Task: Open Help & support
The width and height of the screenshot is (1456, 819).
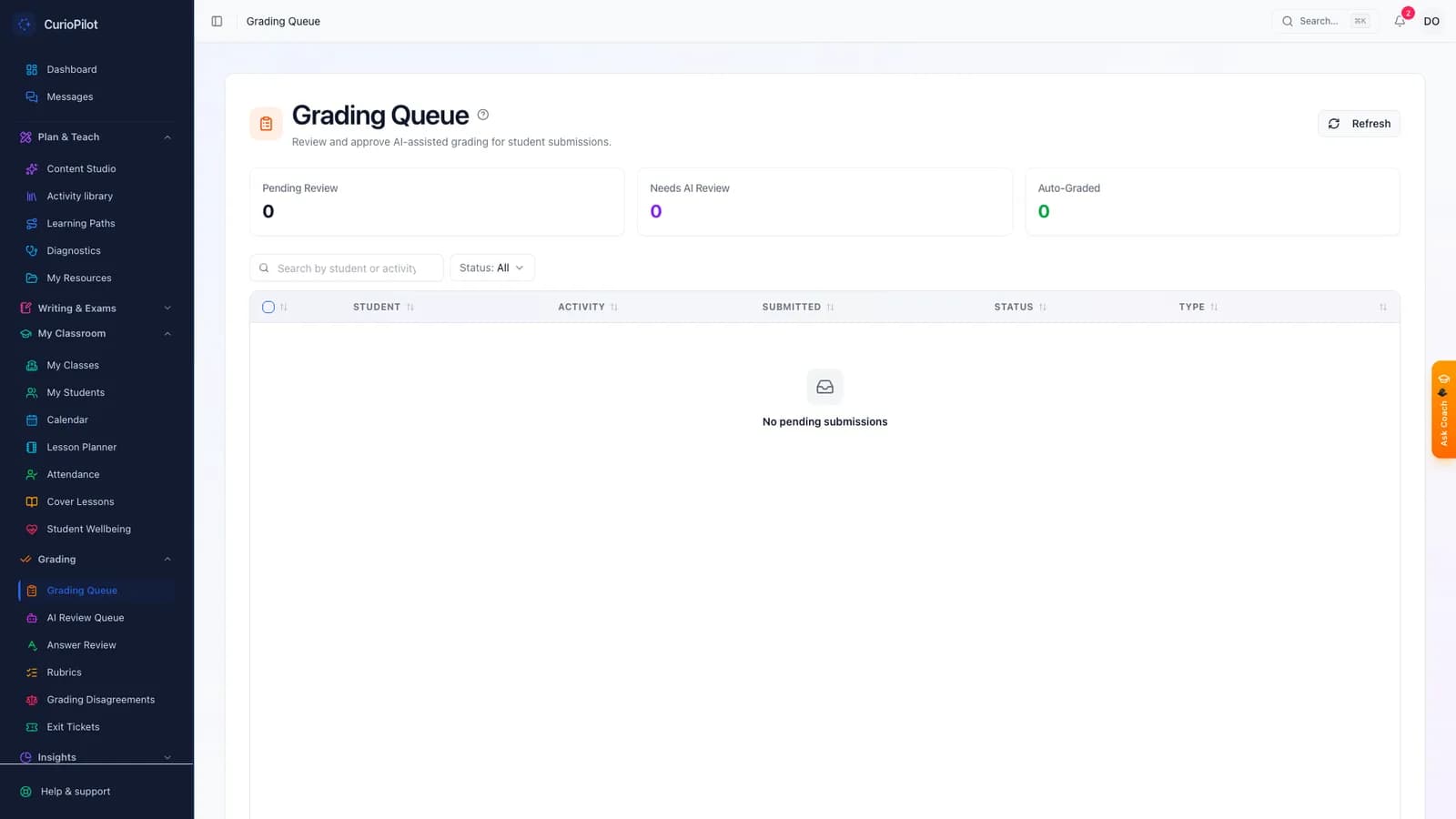Action: click(76, 792)
